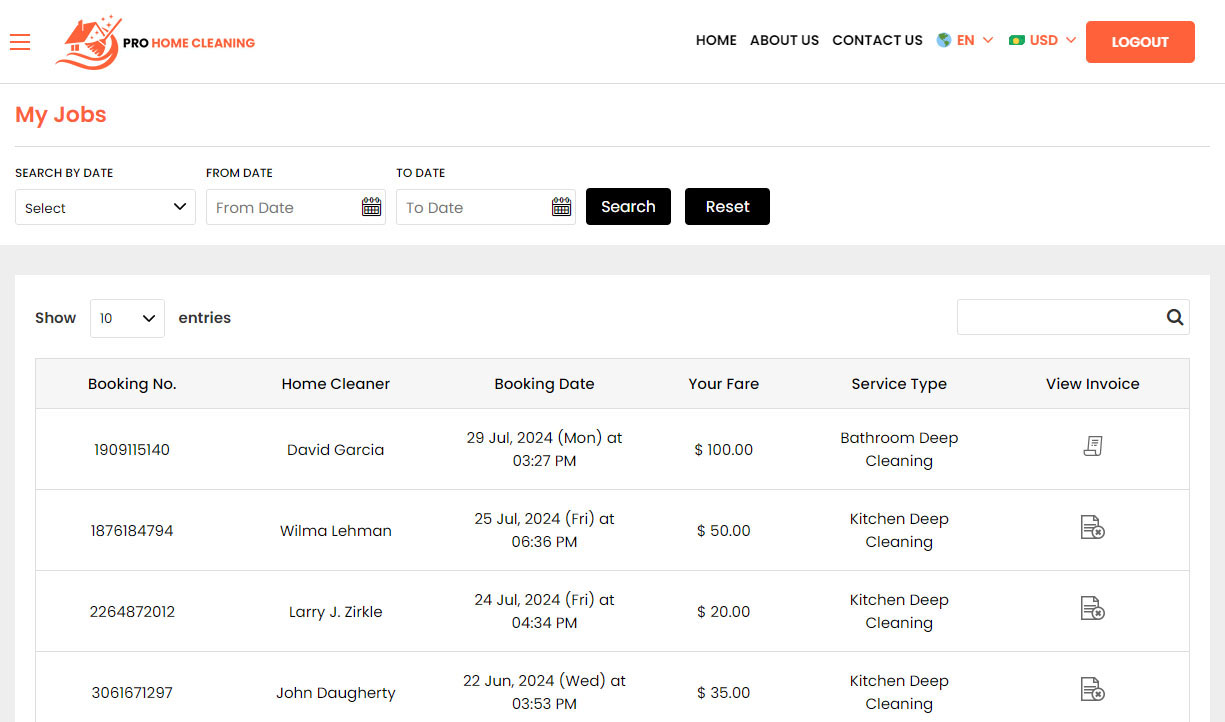
Task: Click the Search button
Action: pos(628,206)
